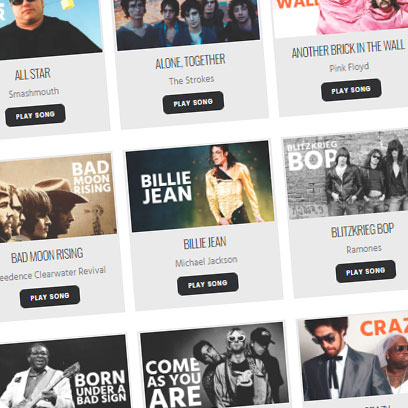Open the Bad Moon Rising title text
Image resolution: width=408 pixels, height=408 pixels.
pos(47,256)
